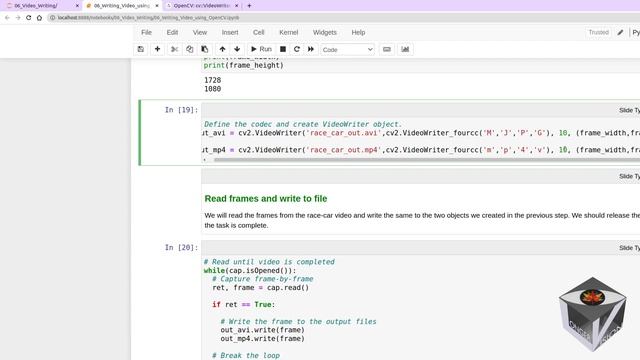Click the horizontal scrollbar in cell 19
The image size is (640, 360).
tap(427, 160)
